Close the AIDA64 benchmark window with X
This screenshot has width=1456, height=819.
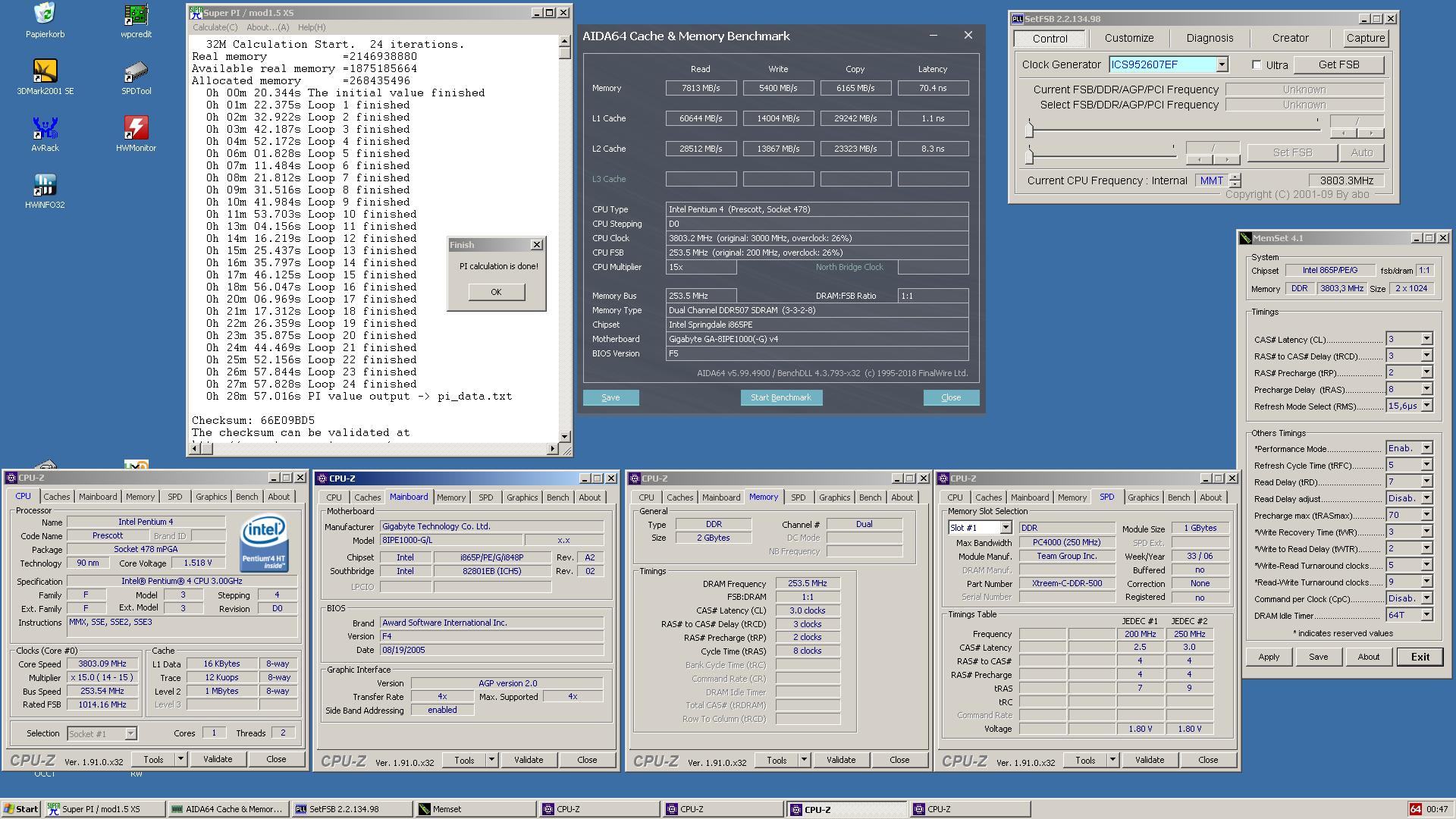click(x=968, y=36)
